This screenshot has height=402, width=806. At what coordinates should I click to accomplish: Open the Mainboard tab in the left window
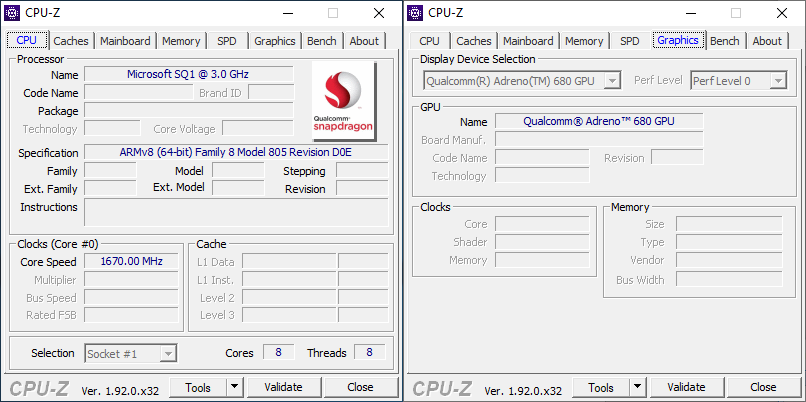click(125, 41)
